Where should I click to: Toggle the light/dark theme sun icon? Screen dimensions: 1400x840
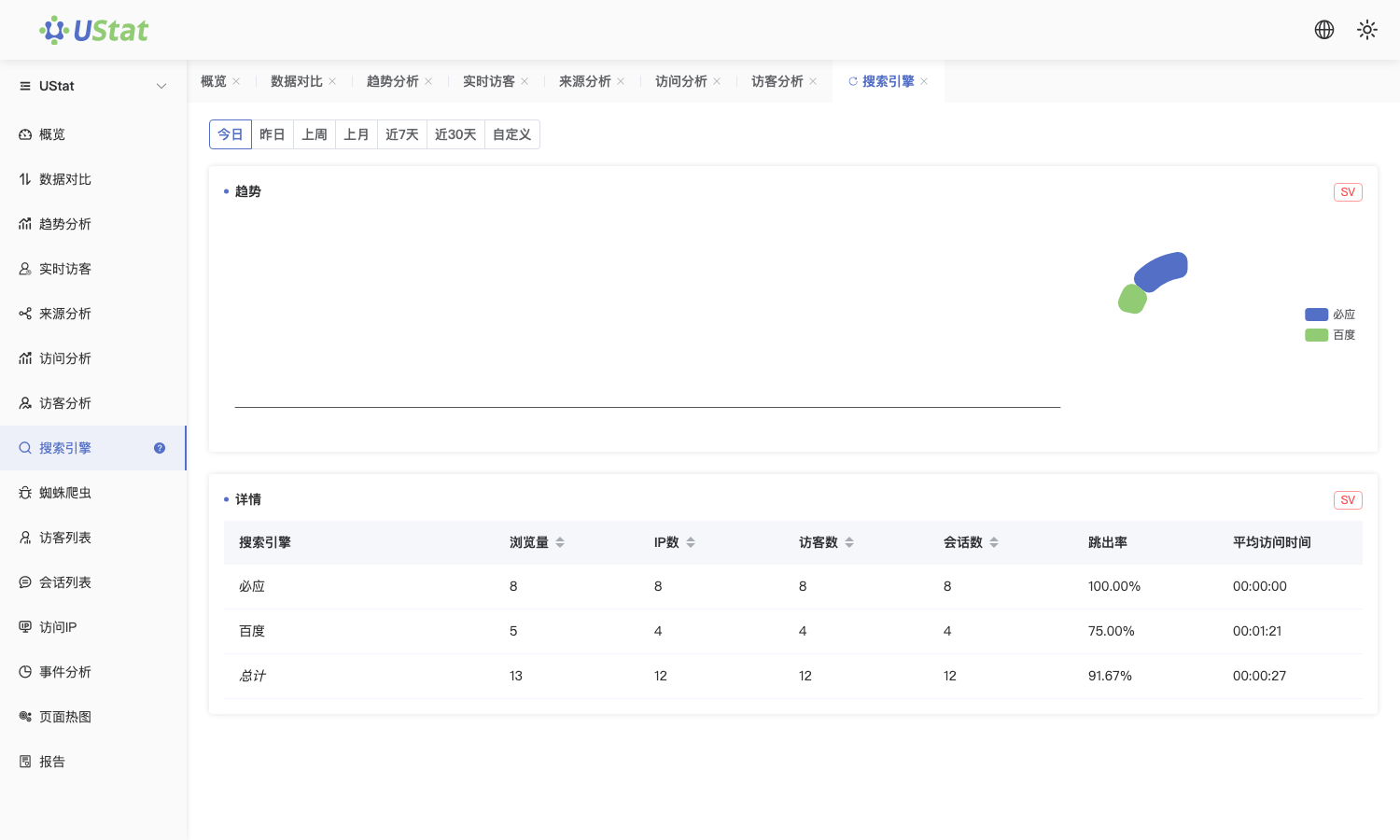[1367, 30]
